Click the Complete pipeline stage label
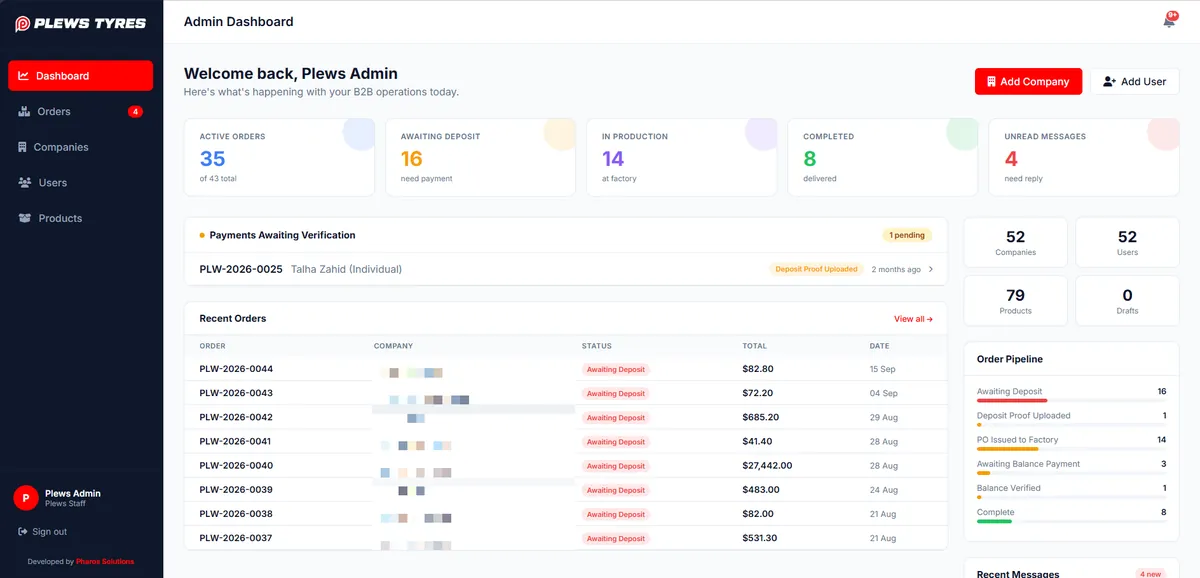Image resolution: width=1200 pixels, height=578 pixels. click(x=995, y=512)
